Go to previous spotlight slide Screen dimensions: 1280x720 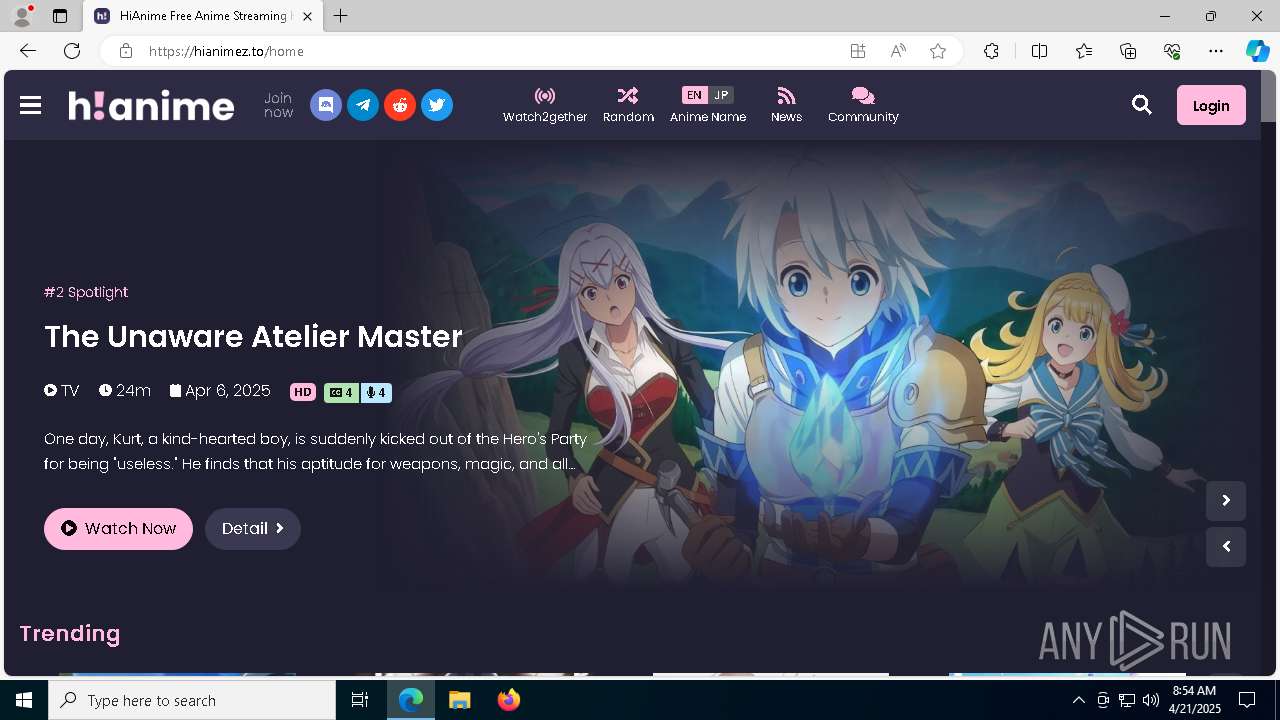pyautogui.click(x=1226, y=547)
